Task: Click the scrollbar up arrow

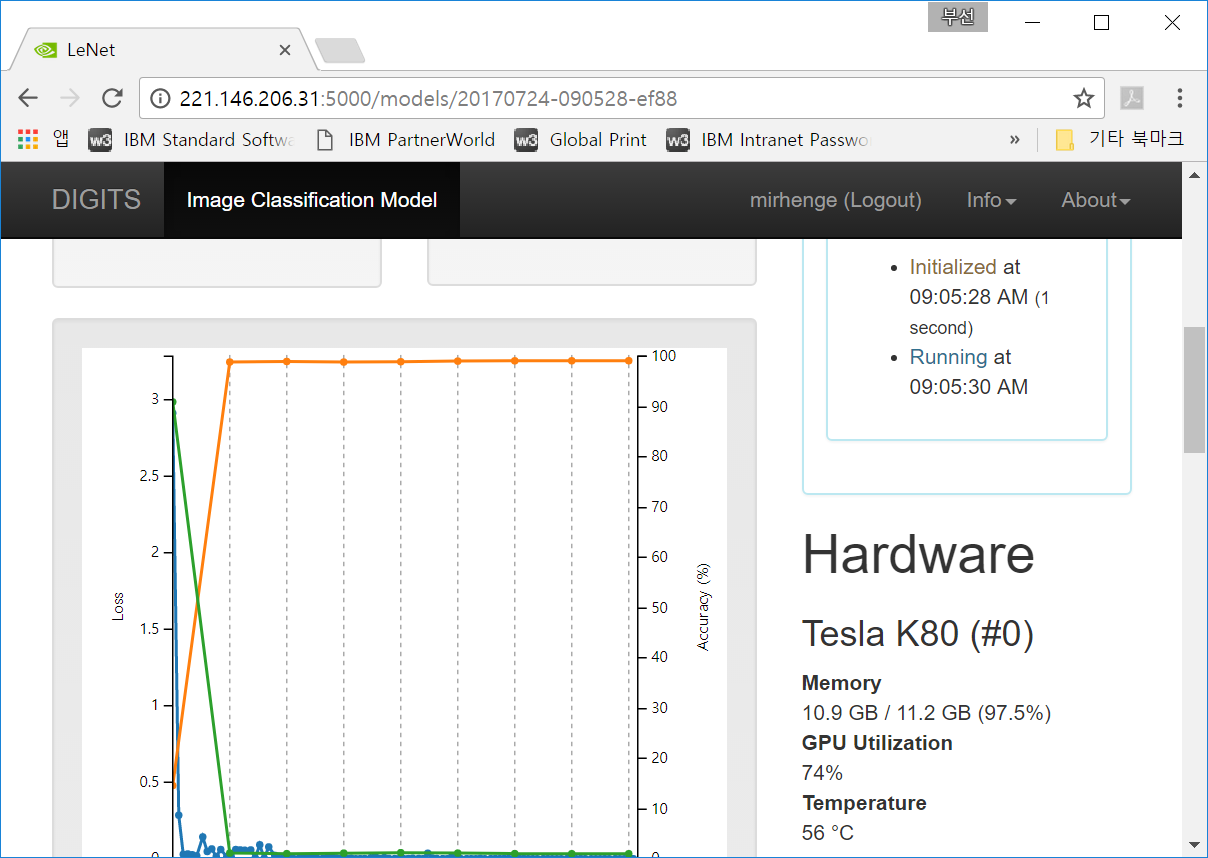Action: pos(1194,174)
